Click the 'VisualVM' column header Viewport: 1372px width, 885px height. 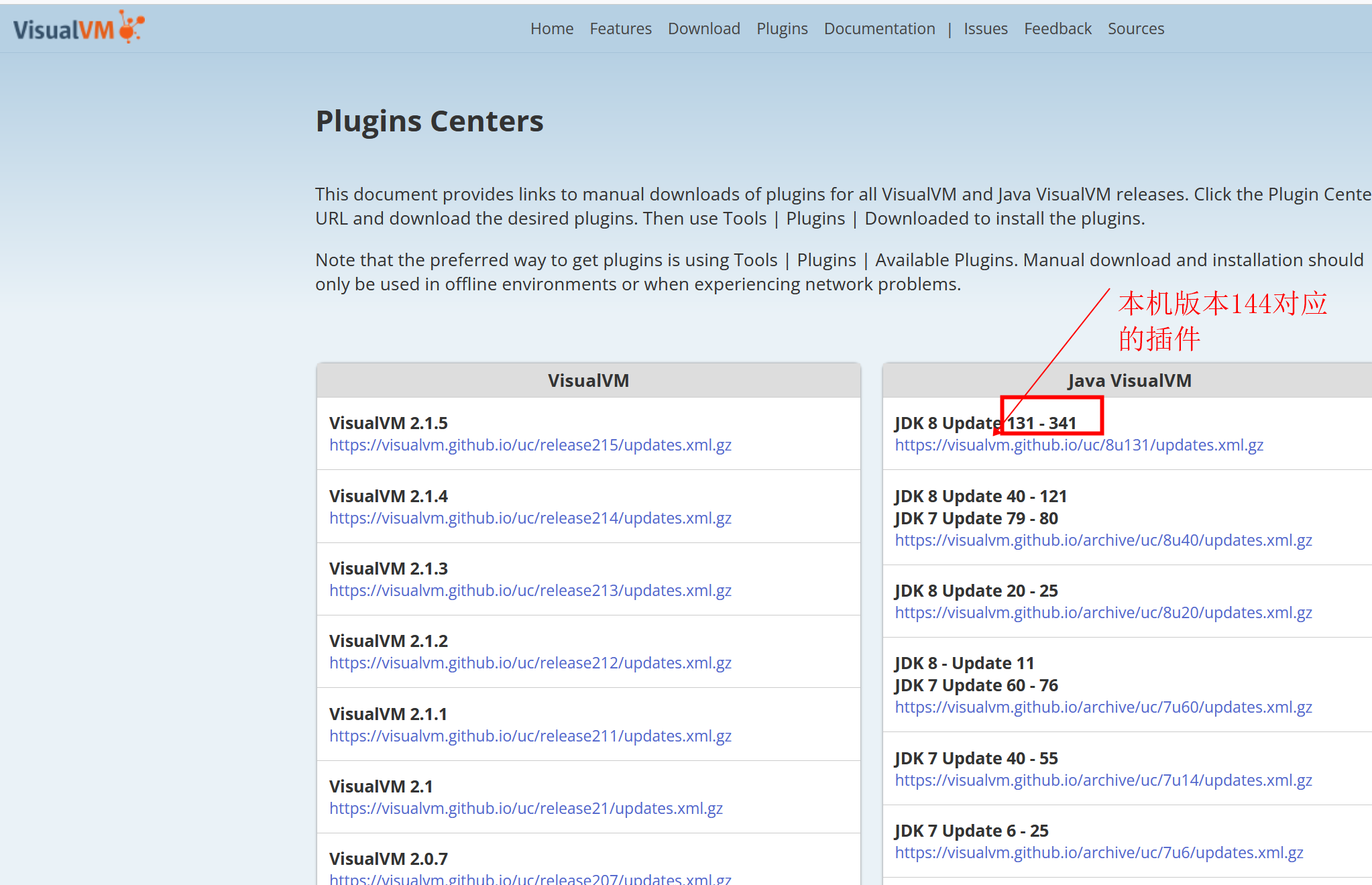coord(588,381)
